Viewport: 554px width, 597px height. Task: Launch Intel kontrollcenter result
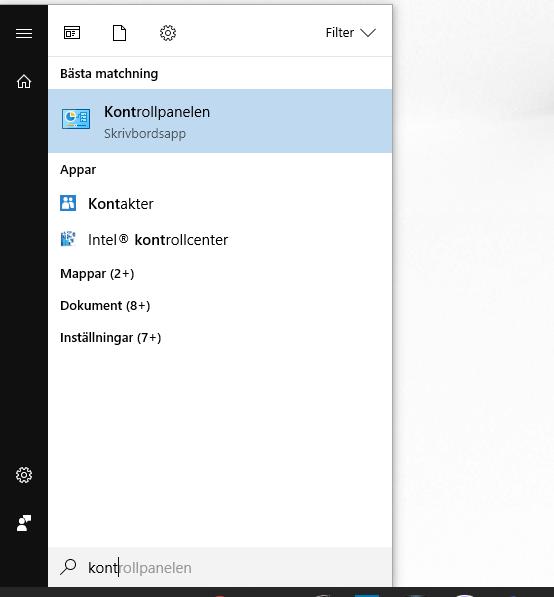coord(220,240)
